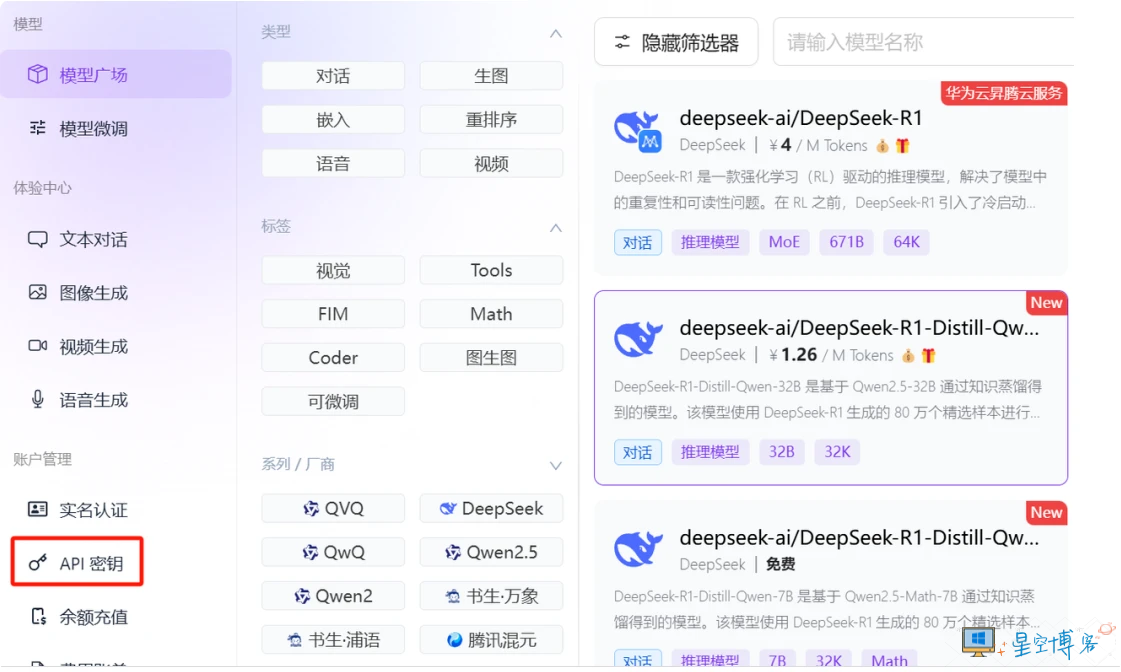Image resolution: width=1121 pixels, height=672 pixels.
Task: Toggle the 嵌入 type filter
Action: [x=333, y=119]
